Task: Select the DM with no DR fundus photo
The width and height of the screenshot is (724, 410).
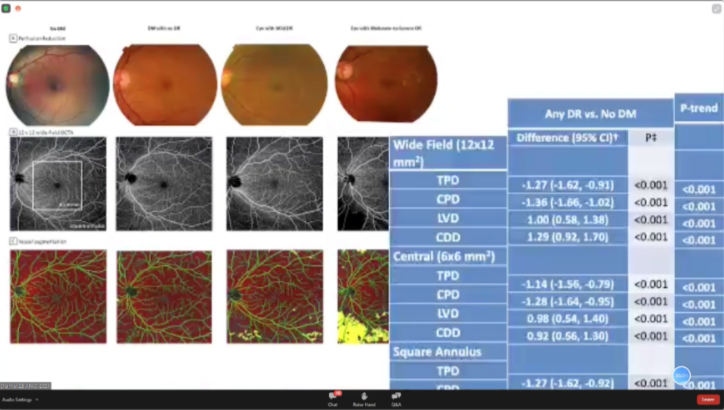Action: tap(164, 83)
